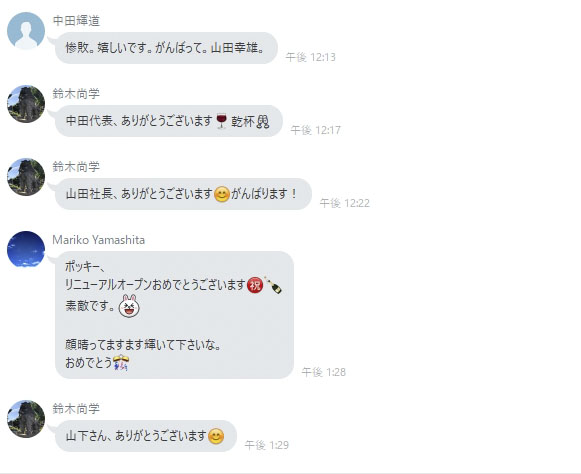This screenshot has width=581, height=474.
Task: Click the 中田代表、ありがとうございます message bubble
Action: pos(169,121)
